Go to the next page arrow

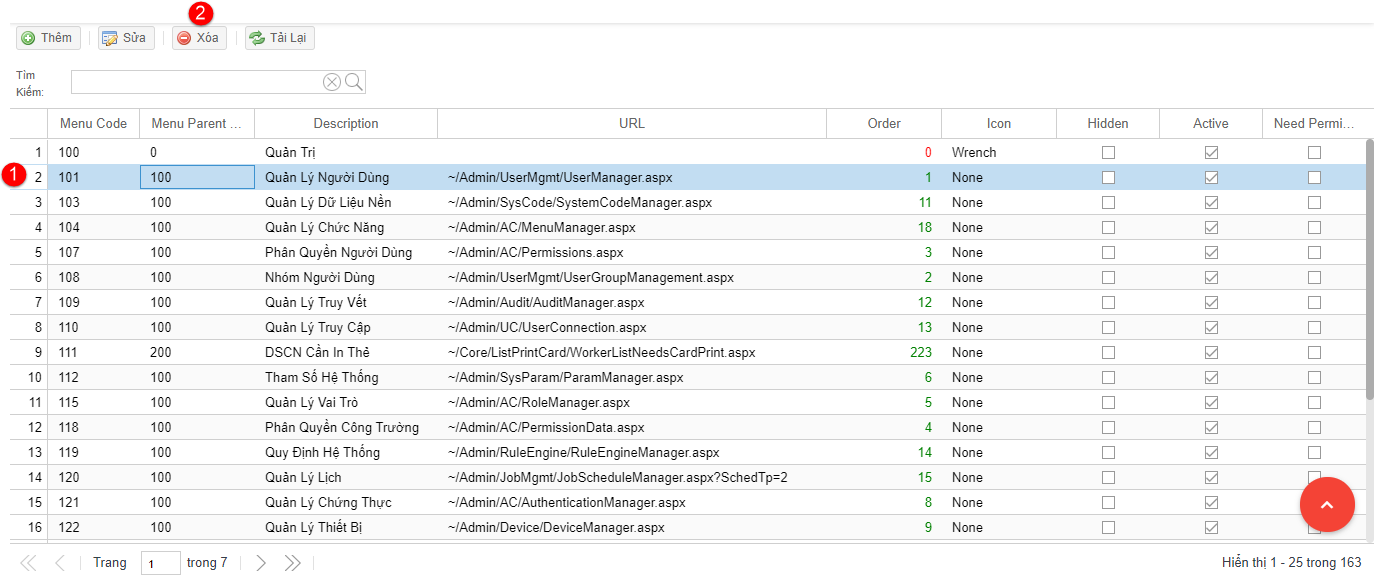tap(261, 563)
